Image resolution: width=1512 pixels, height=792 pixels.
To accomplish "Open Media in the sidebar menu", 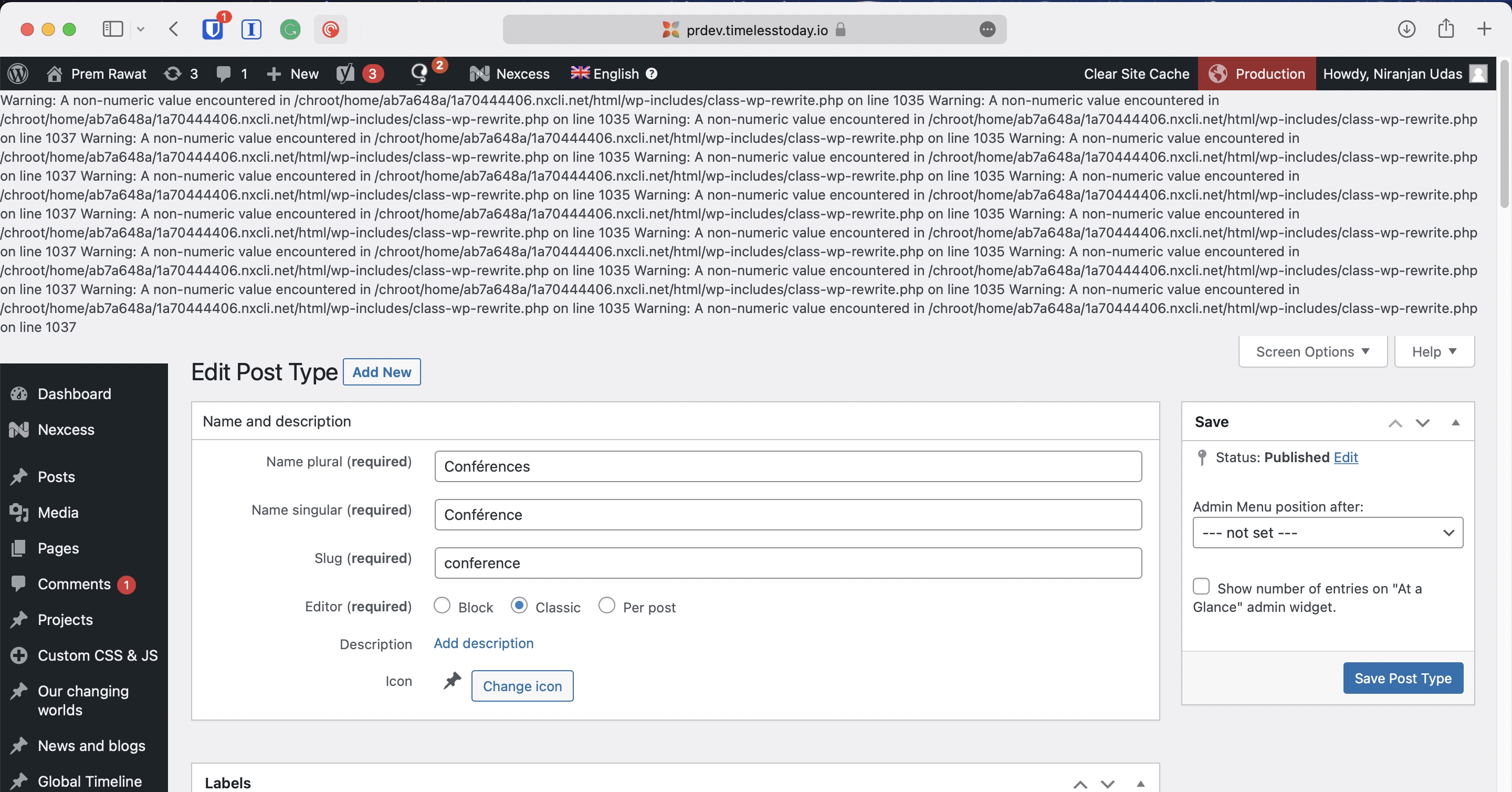I will point(58,513).
